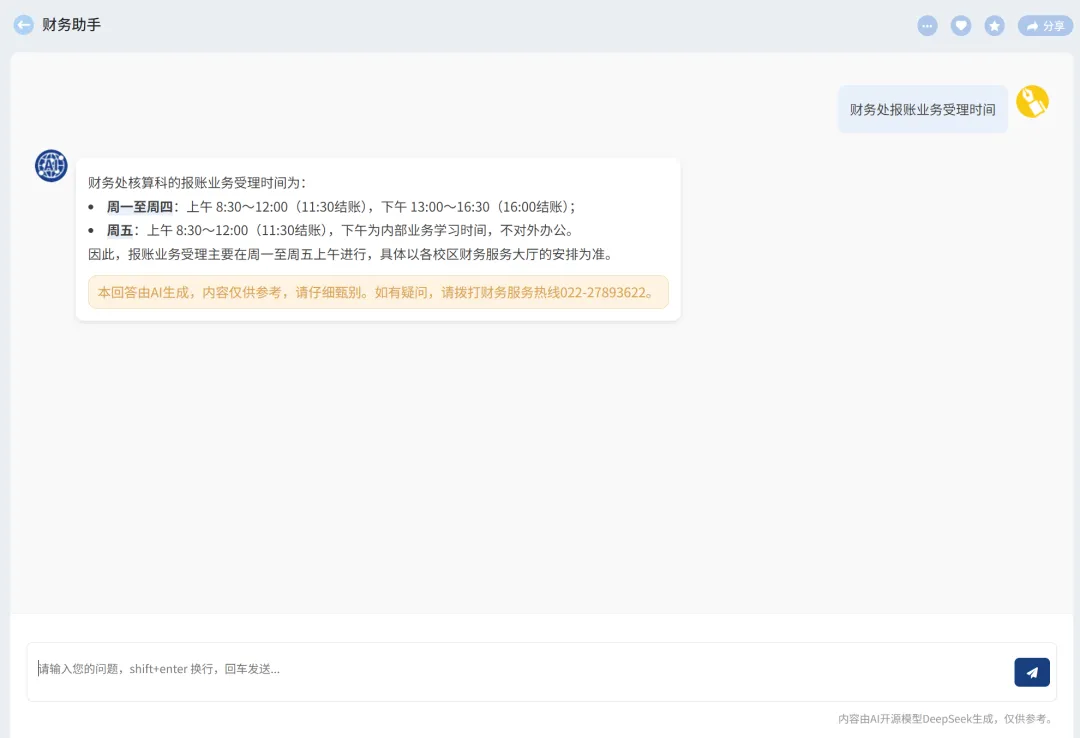The width and height of the screenshot is (1080, 738).
Task: Click the footer note 内容由AI开源模型DeepSeek生成
Action: point(944,719)
